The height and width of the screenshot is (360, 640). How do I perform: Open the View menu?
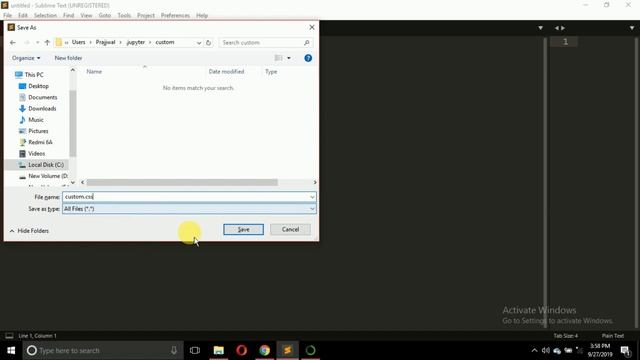pos(86,15)
